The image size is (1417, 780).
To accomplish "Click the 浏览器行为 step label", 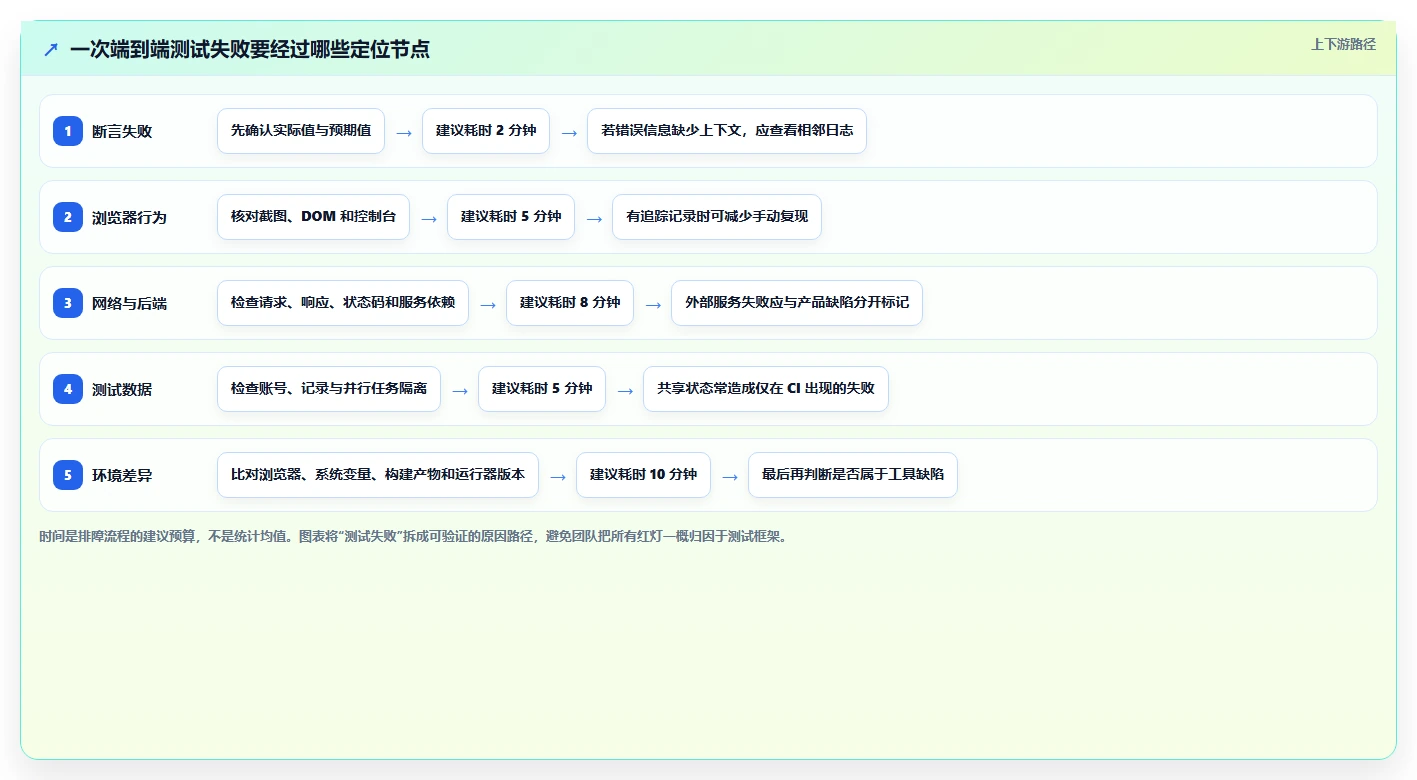I will click(129, 217).
